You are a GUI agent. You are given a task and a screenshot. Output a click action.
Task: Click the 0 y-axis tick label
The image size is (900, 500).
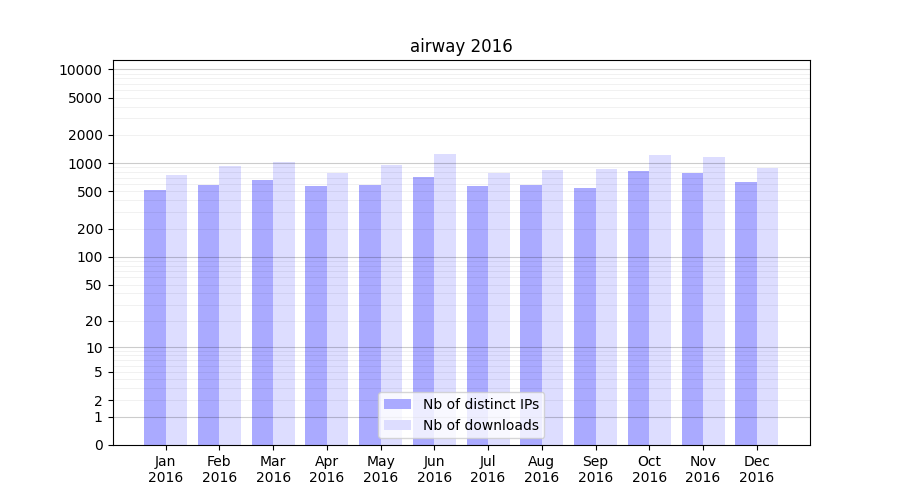click(98, 445)
